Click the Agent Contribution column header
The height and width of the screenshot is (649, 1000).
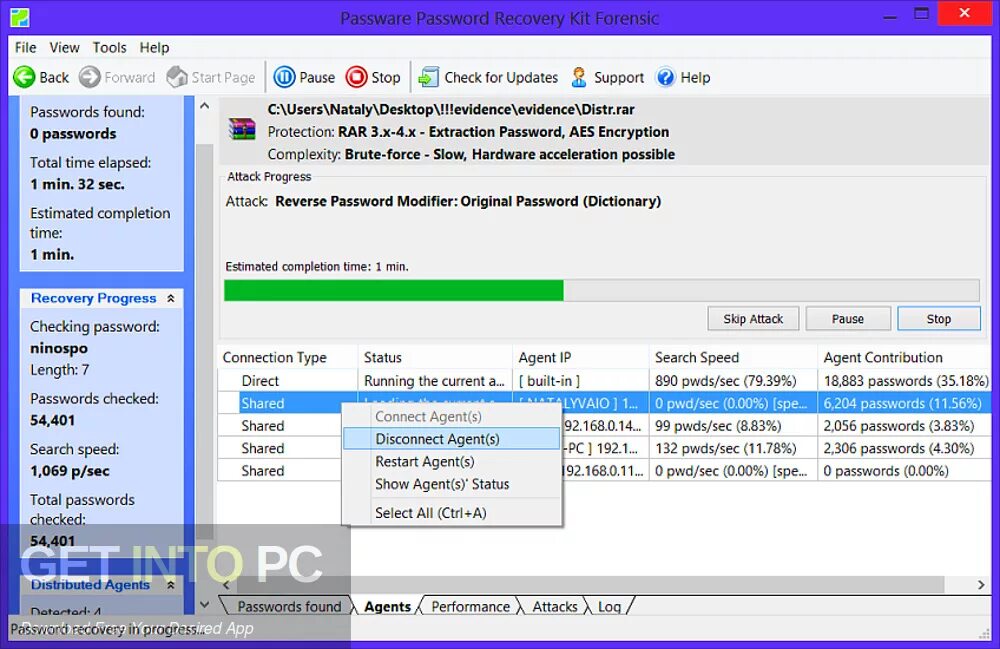pyautogui.click(x=905, y=358)
